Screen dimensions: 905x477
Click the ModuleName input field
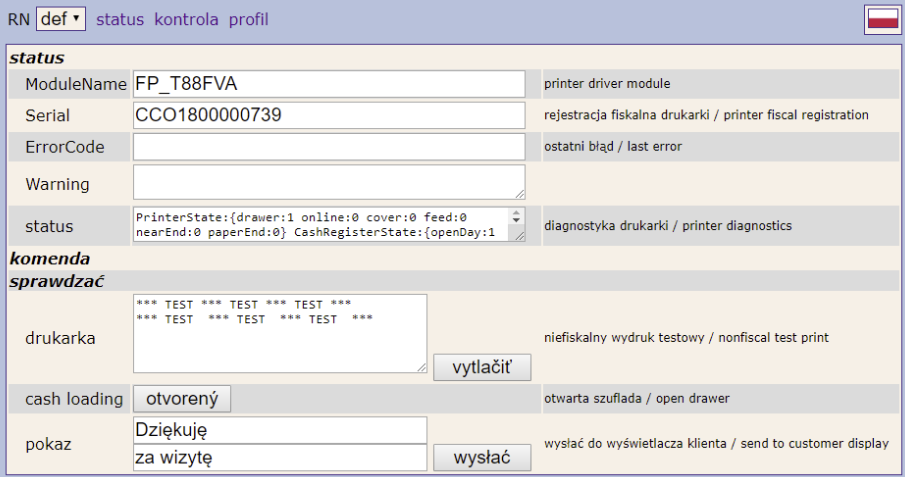pyautogui.click(x=328, y=84)
